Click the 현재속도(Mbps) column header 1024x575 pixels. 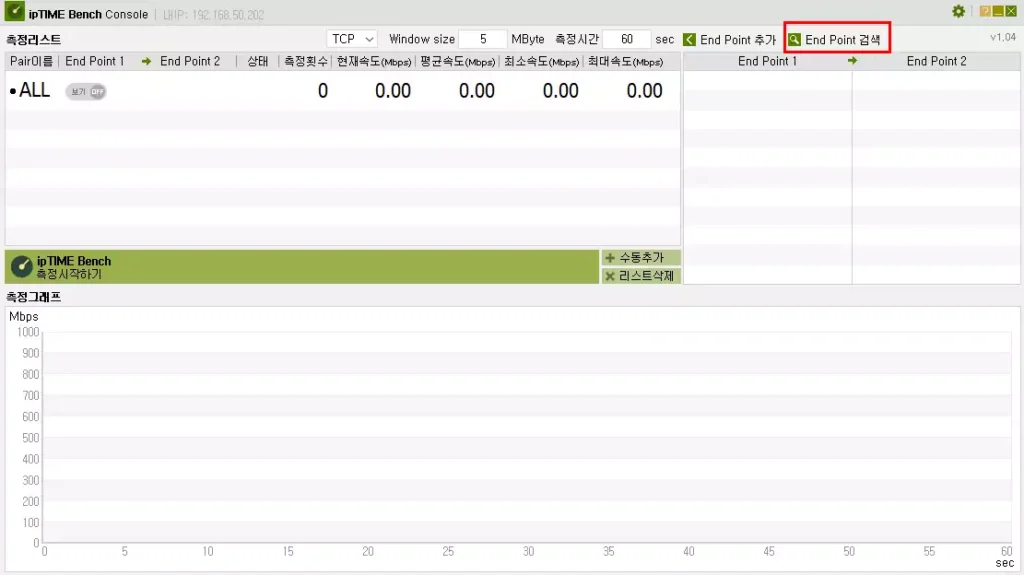coord(374,61)
